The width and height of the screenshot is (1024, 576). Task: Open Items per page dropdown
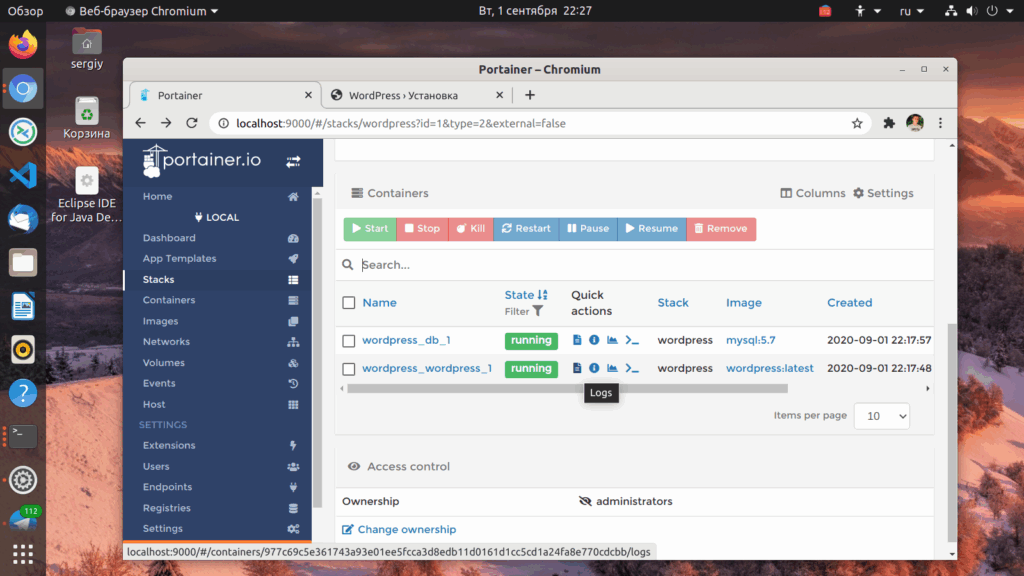[x=882, y=416]
